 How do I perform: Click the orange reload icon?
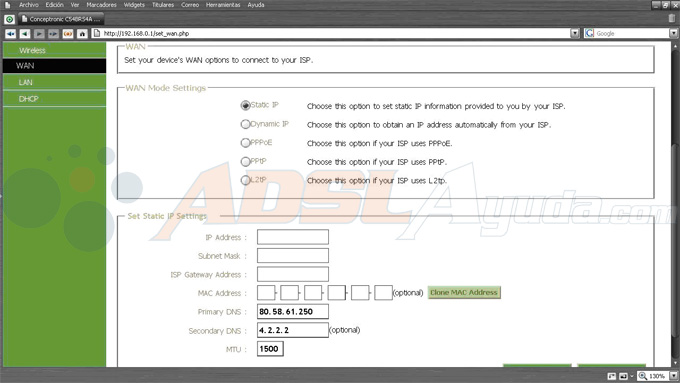pos(68,33)
